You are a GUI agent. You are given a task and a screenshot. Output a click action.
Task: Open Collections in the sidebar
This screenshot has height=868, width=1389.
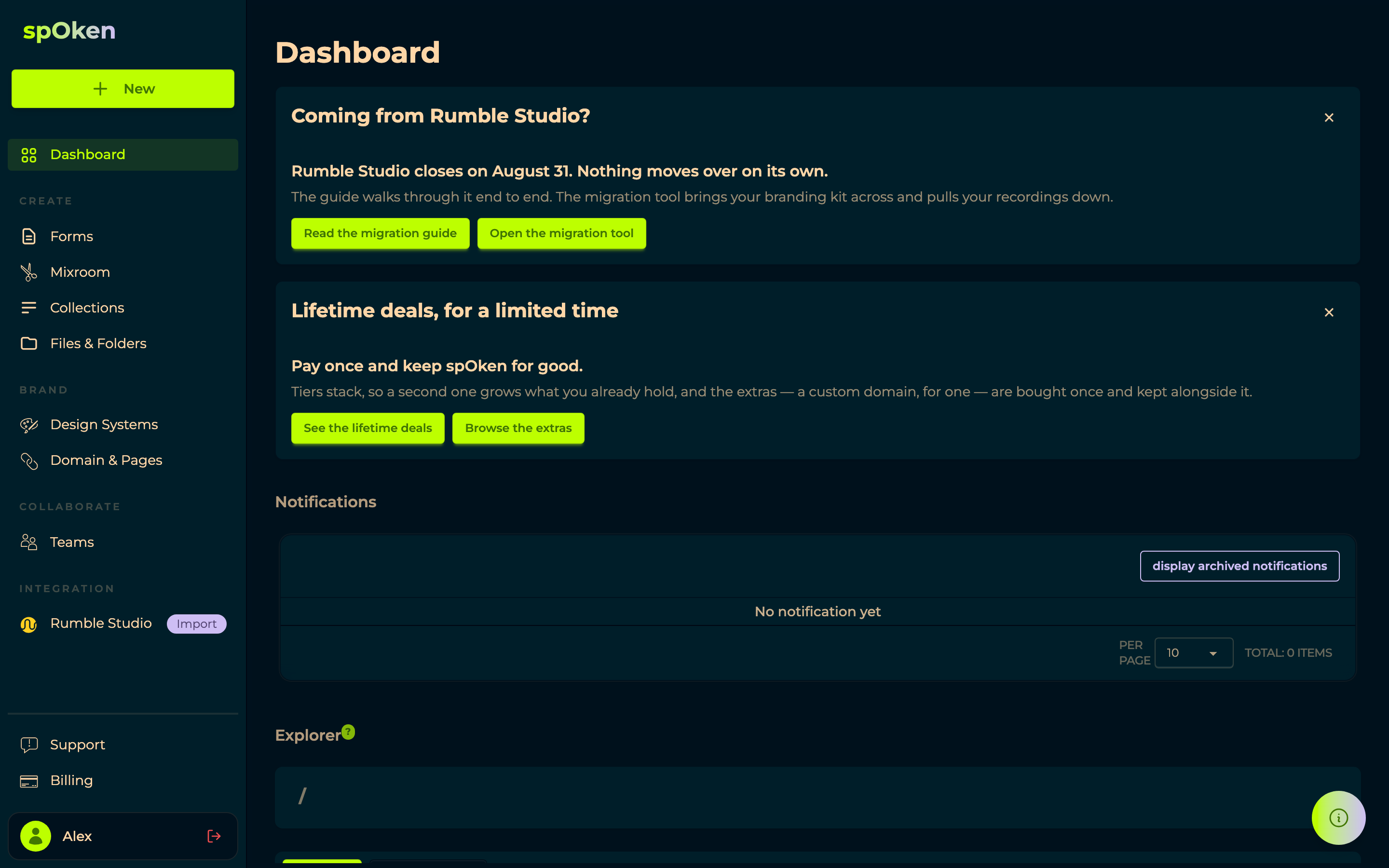pos(123,308)
